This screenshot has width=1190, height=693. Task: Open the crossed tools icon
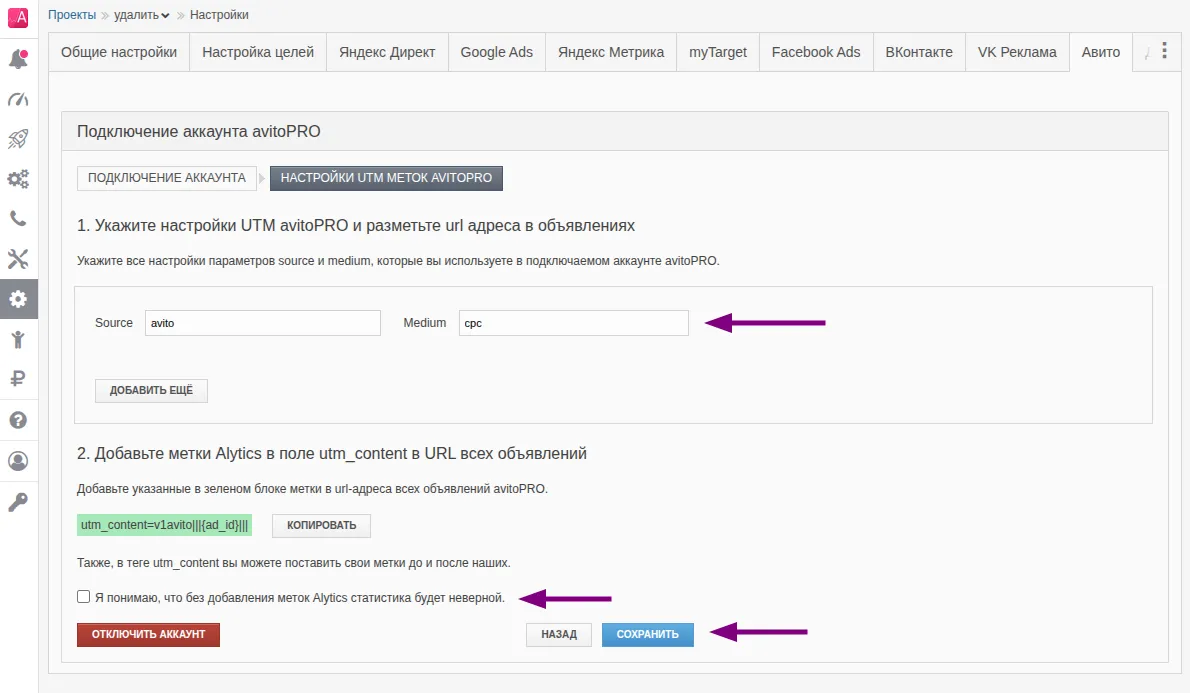(18, 259)
